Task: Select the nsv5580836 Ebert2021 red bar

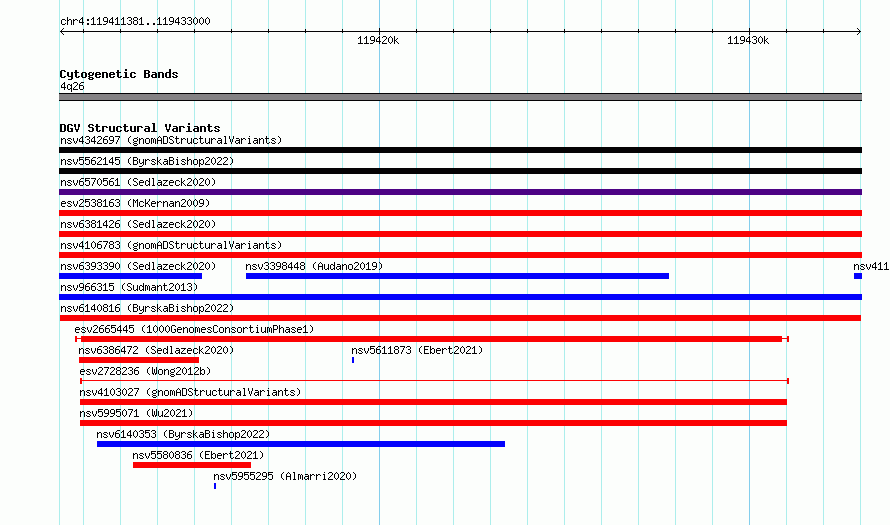Action: [192, 465]
